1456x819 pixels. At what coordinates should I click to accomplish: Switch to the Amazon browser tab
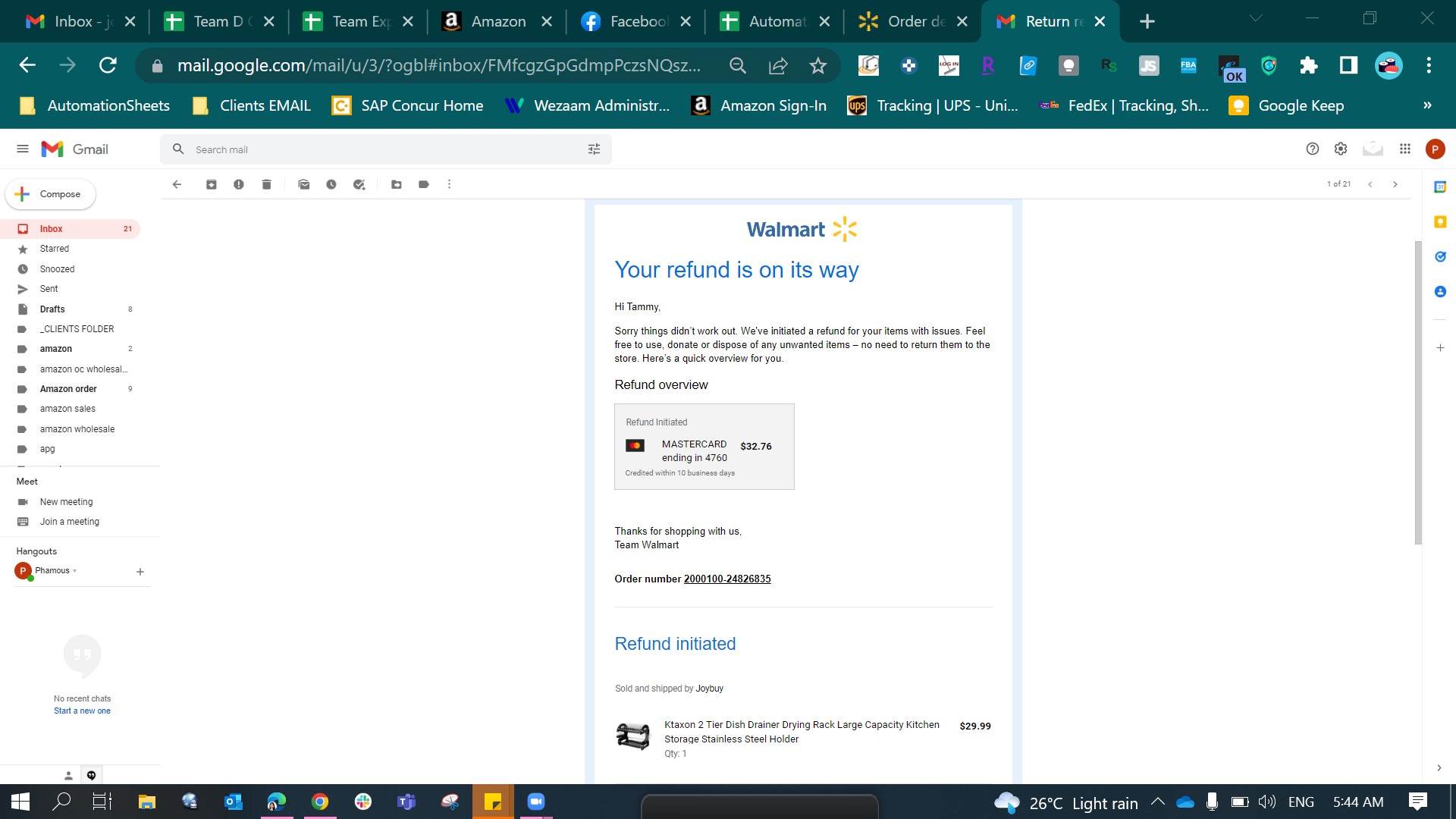[497, 21]
